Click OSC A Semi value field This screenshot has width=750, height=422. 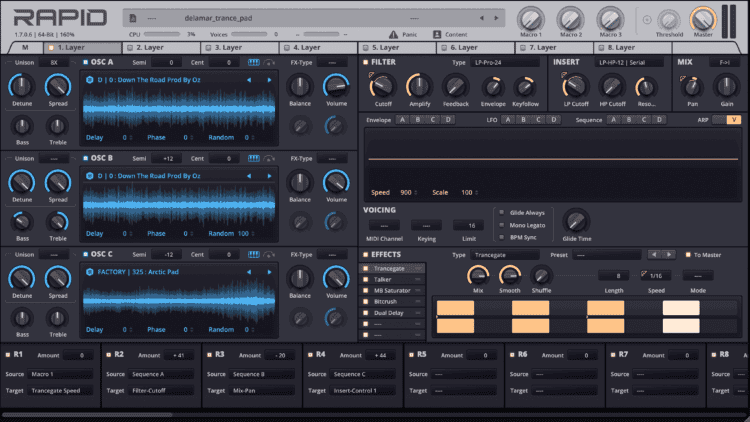pos(165,62)
